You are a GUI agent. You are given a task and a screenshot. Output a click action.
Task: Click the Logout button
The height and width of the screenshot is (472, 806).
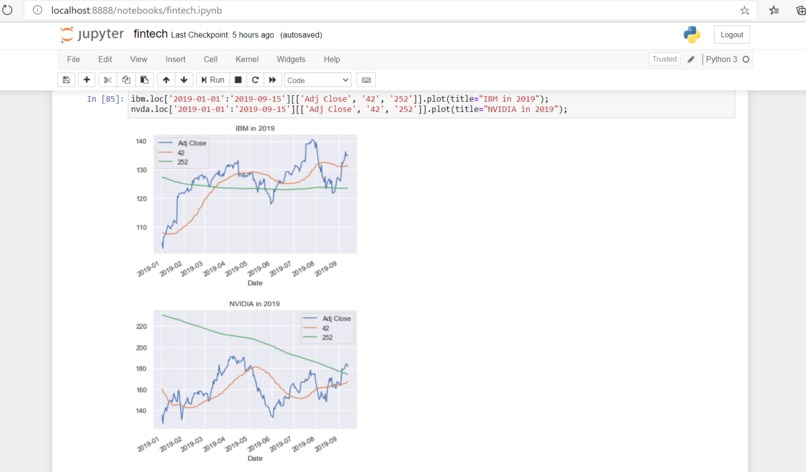[x=731, y=34]
